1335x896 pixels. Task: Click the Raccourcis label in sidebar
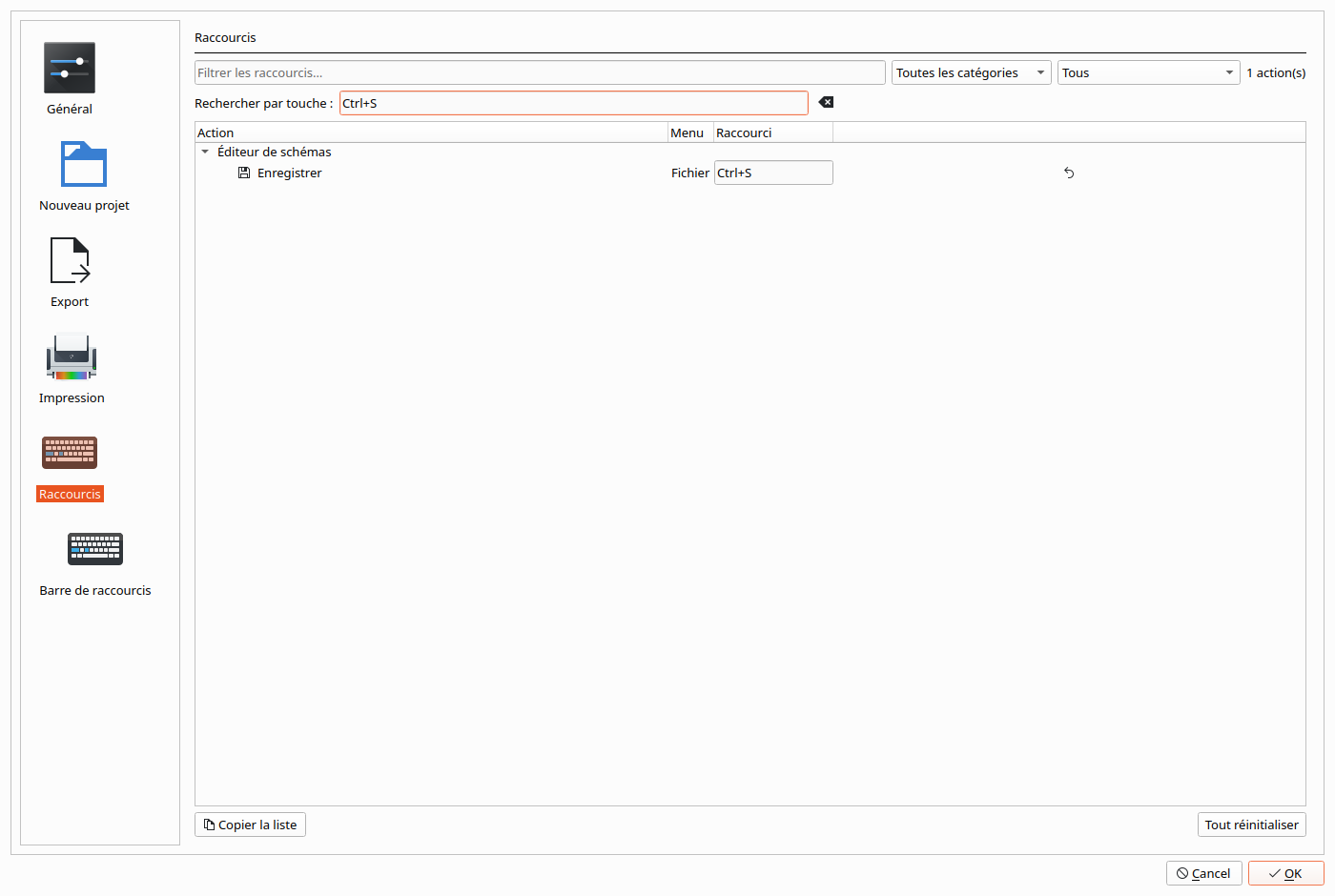[70, 494]
